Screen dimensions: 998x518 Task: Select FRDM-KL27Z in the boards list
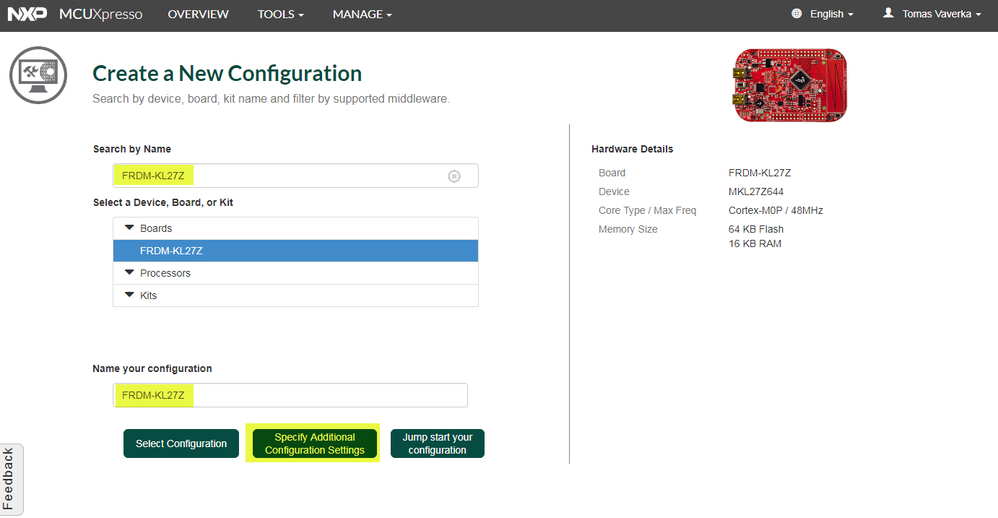click(x=295, y=251)
